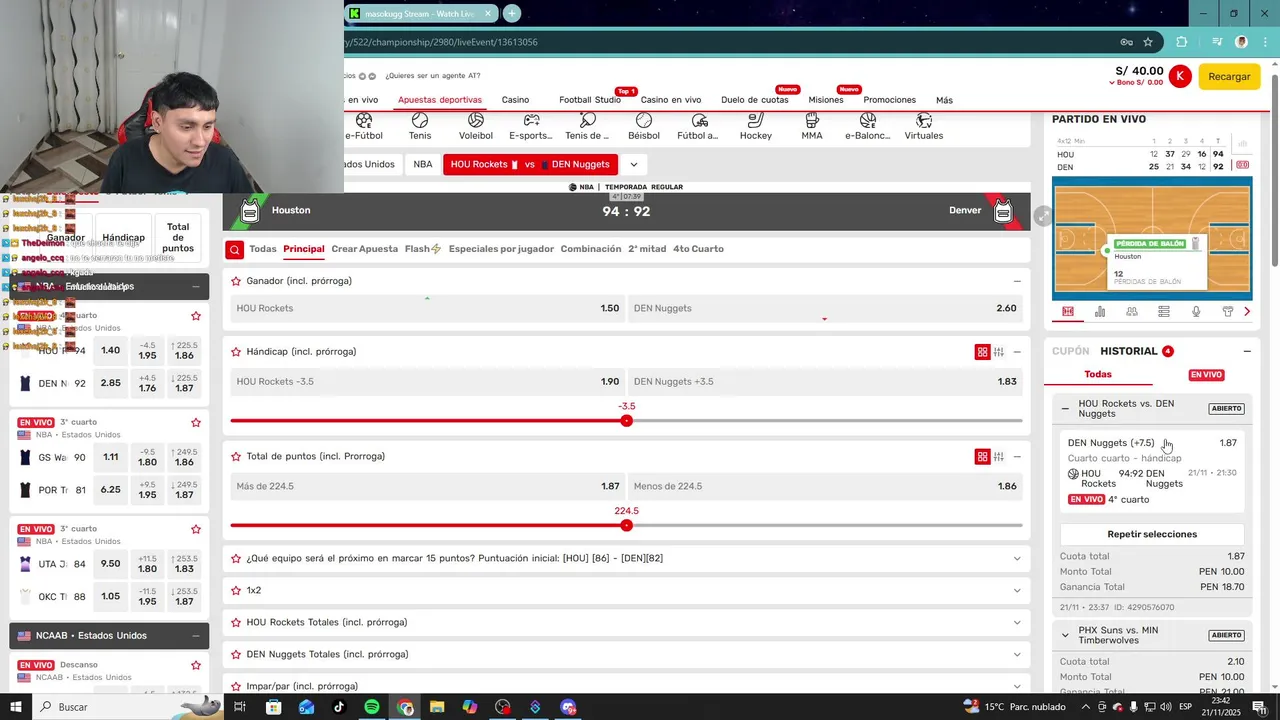Favorite the DEN Nuggets Totales market star
Image resolution: width=1280 pixels, height=720 pixels.
point(236,655)
